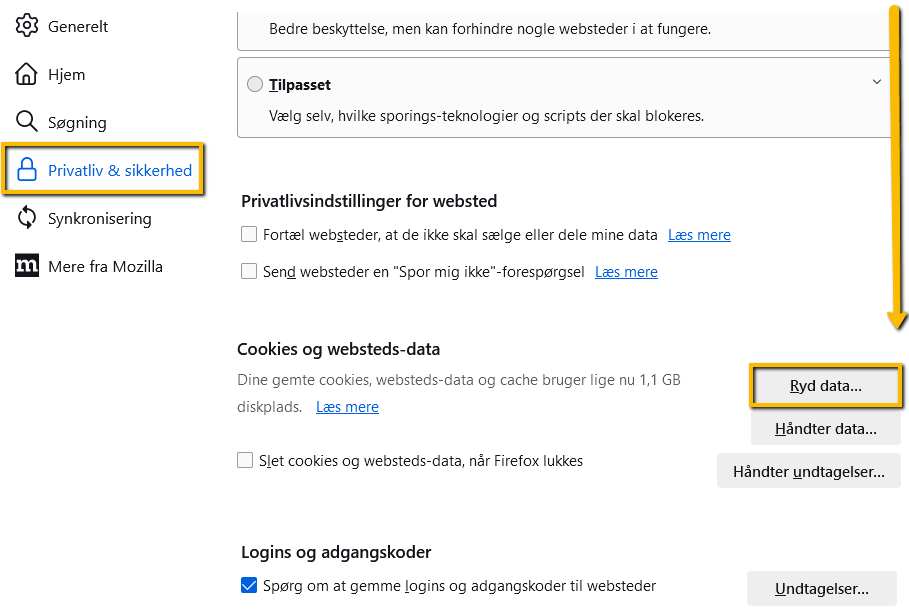Enable 'Fortæl websteder, at de ikke skal sælge' checkbox
This screenshot has height=610, width=909.
pos(248,233)
